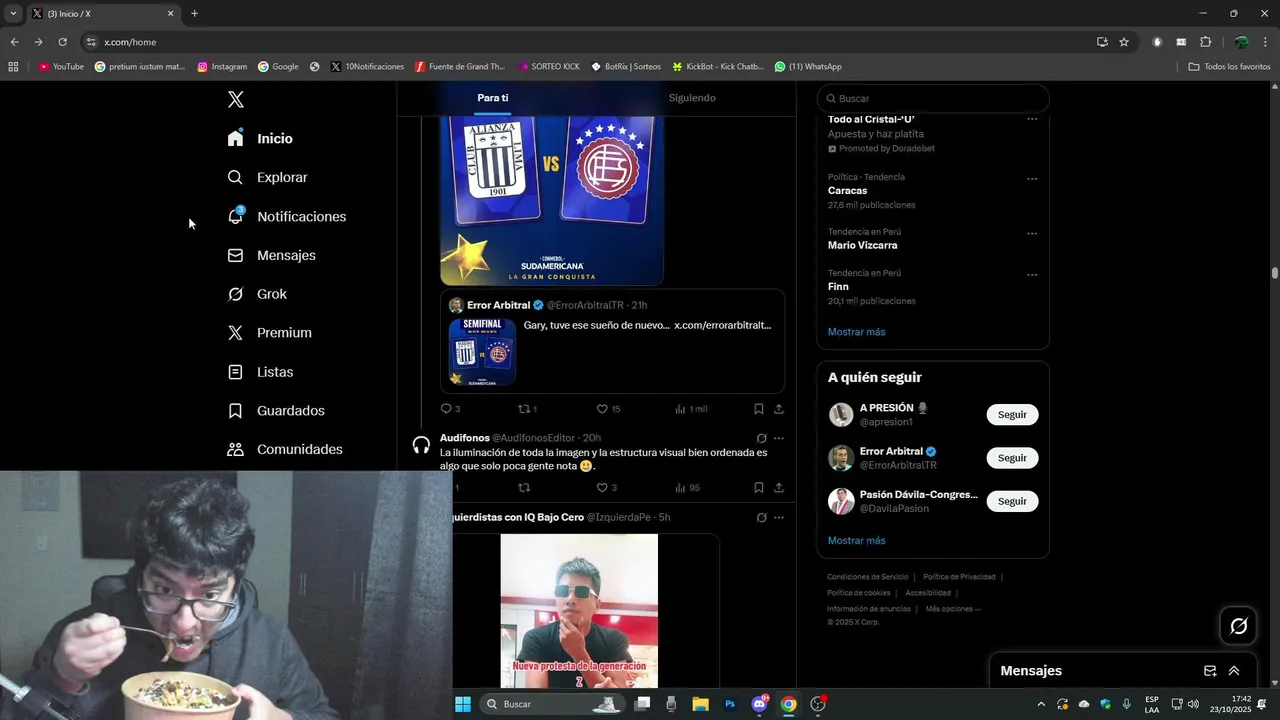Viewport: 1280px width, 720px height.
Task: Open Explorar in sidebar
Action: [x=267, y=177]
